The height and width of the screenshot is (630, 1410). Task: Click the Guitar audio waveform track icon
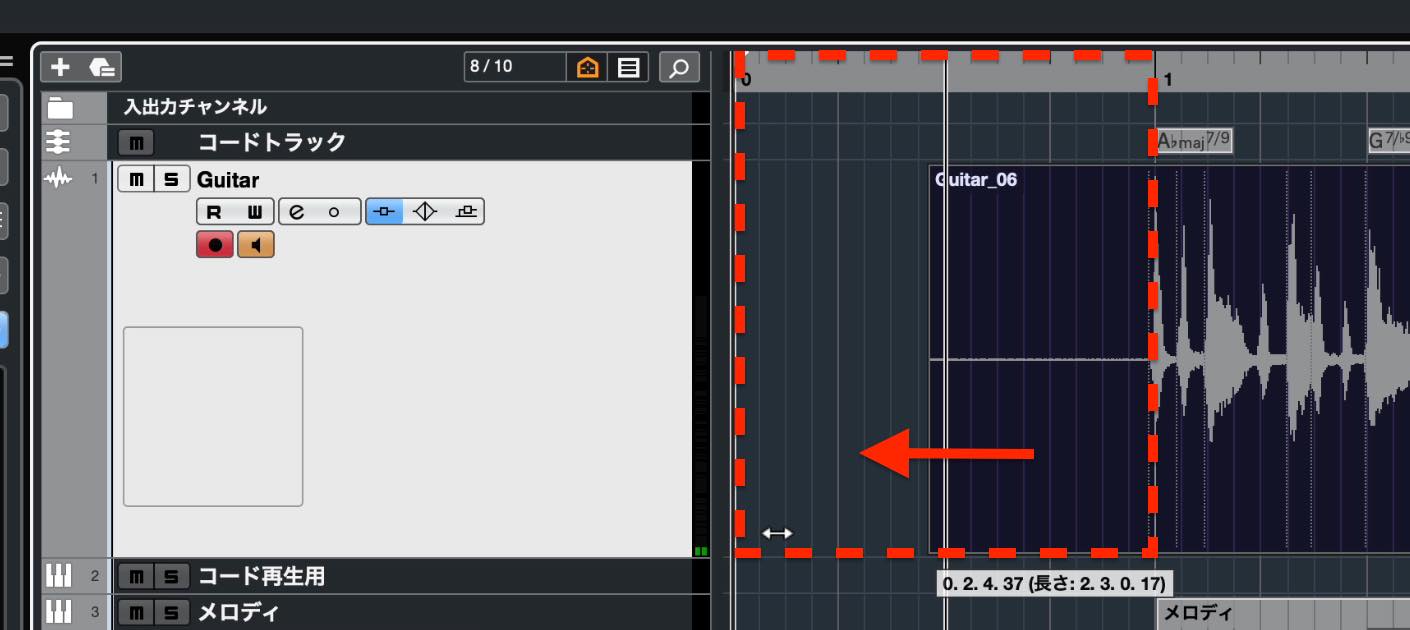59,179
